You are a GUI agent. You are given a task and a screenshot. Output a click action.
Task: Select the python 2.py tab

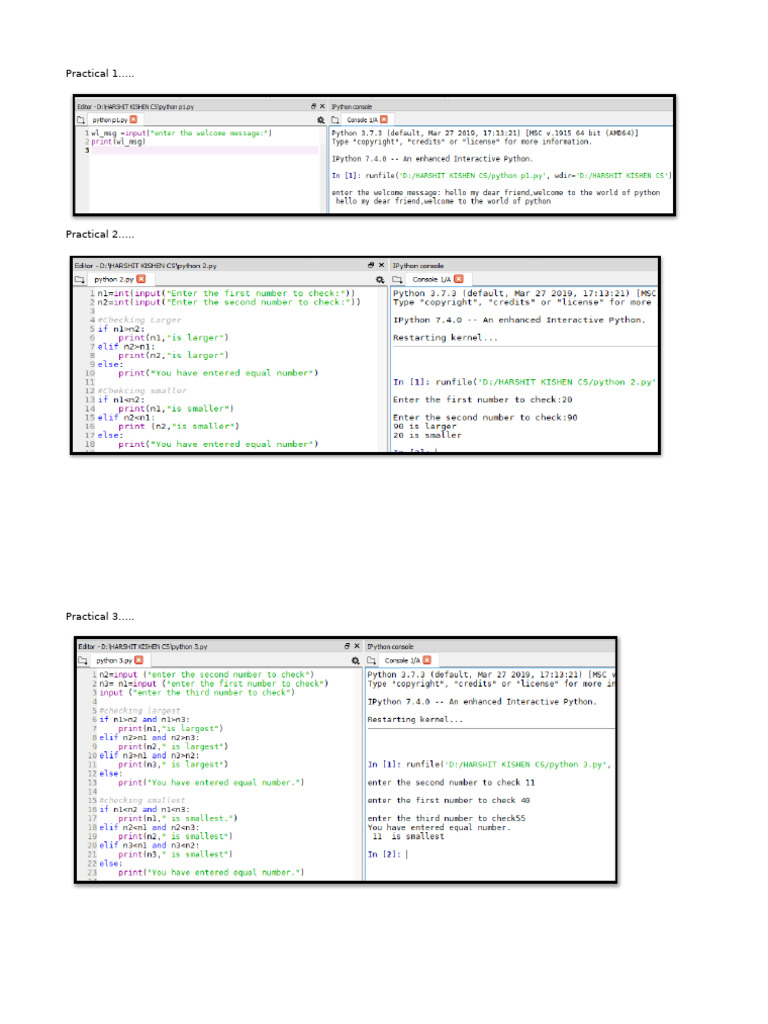114,280
